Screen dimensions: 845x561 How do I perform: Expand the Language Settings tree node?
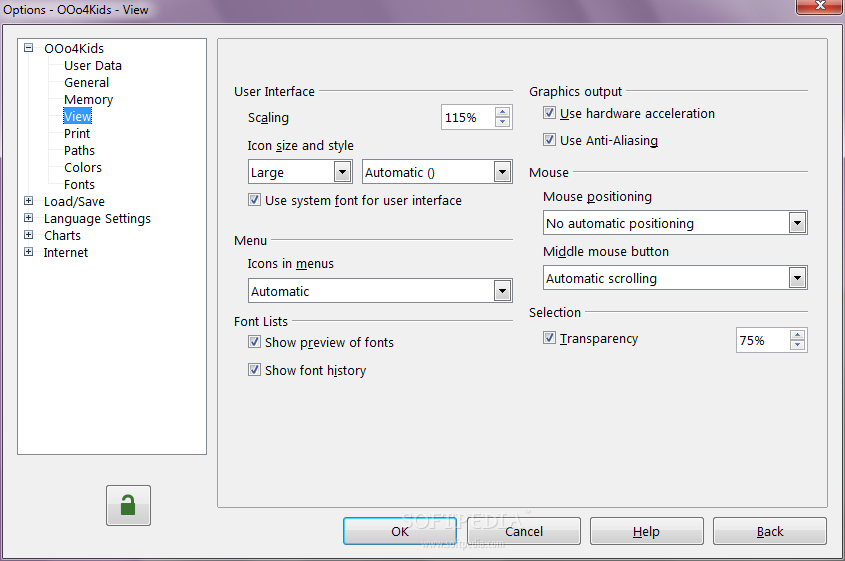(x=29, y=218)
